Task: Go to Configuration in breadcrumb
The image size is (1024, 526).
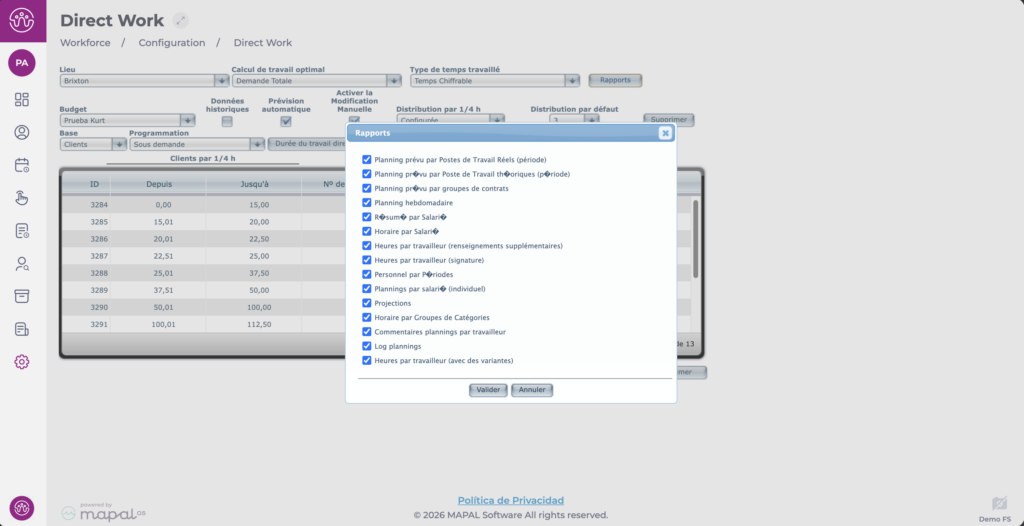Action: pyautogui.click(x=172, y=43)
